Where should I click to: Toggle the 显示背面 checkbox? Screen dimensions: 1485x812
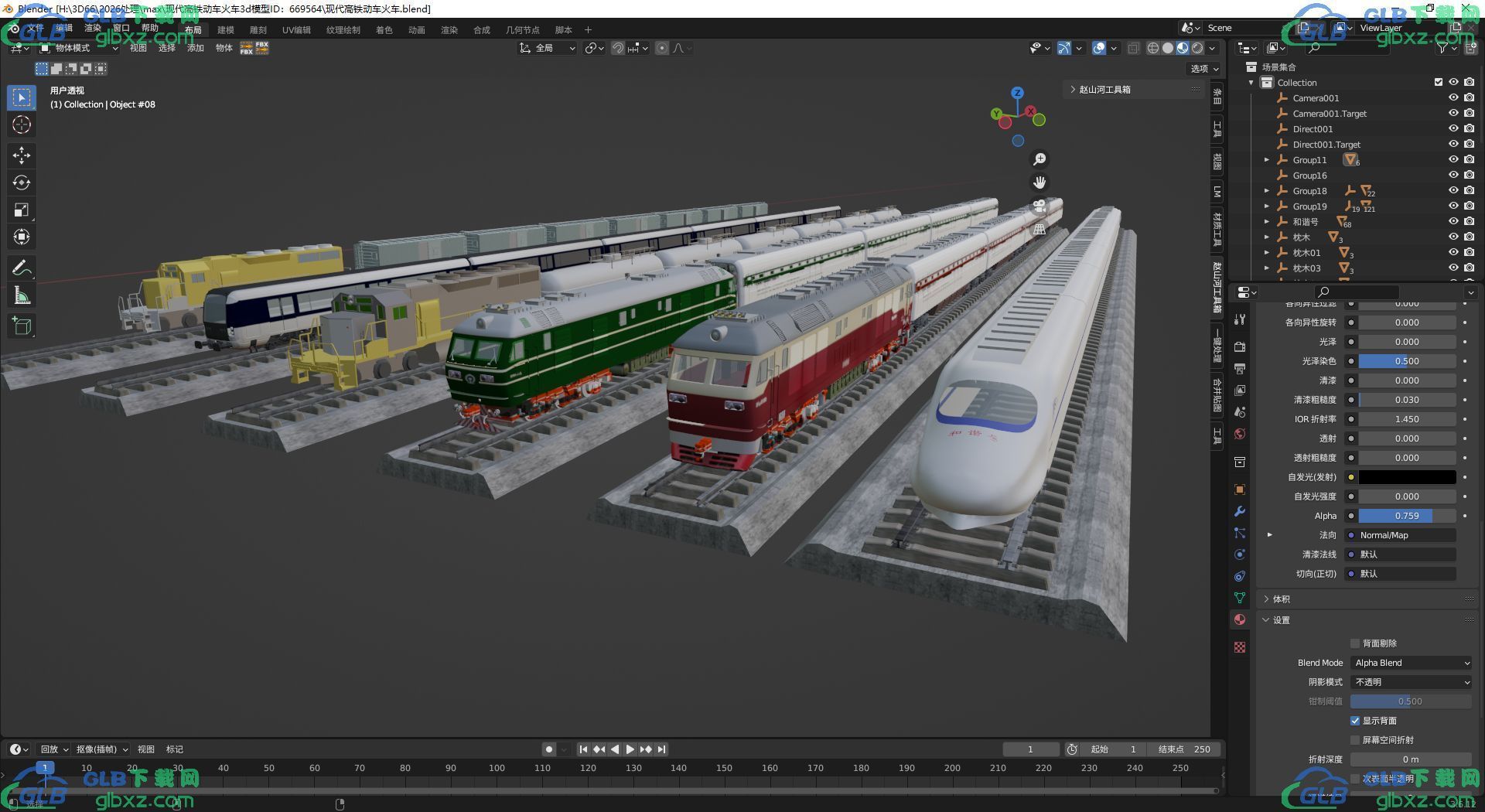pyautogui.click(x=1355, y=721)
